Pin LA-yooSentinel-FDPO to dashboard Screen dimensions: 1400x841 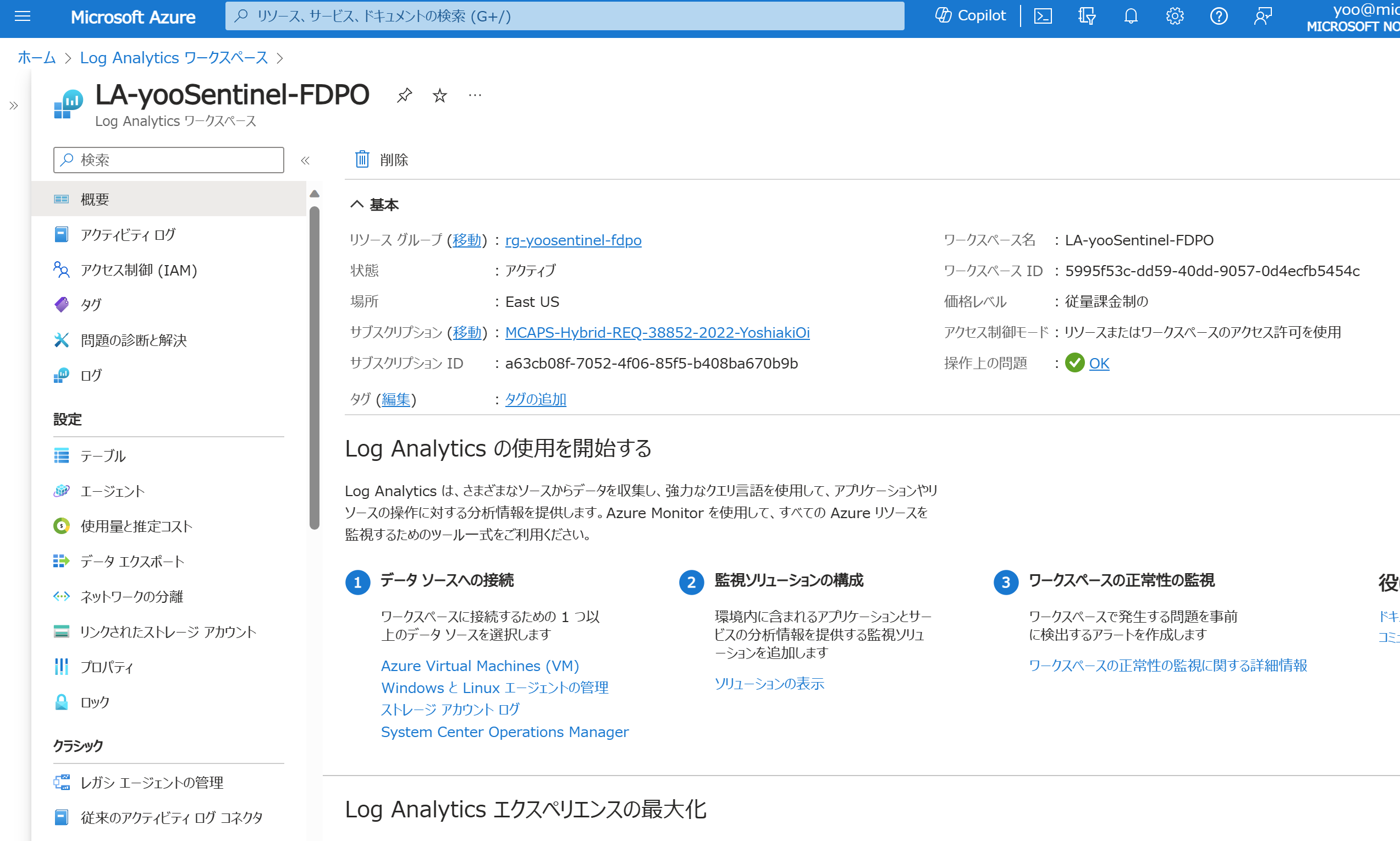click(x=404, y=95)
